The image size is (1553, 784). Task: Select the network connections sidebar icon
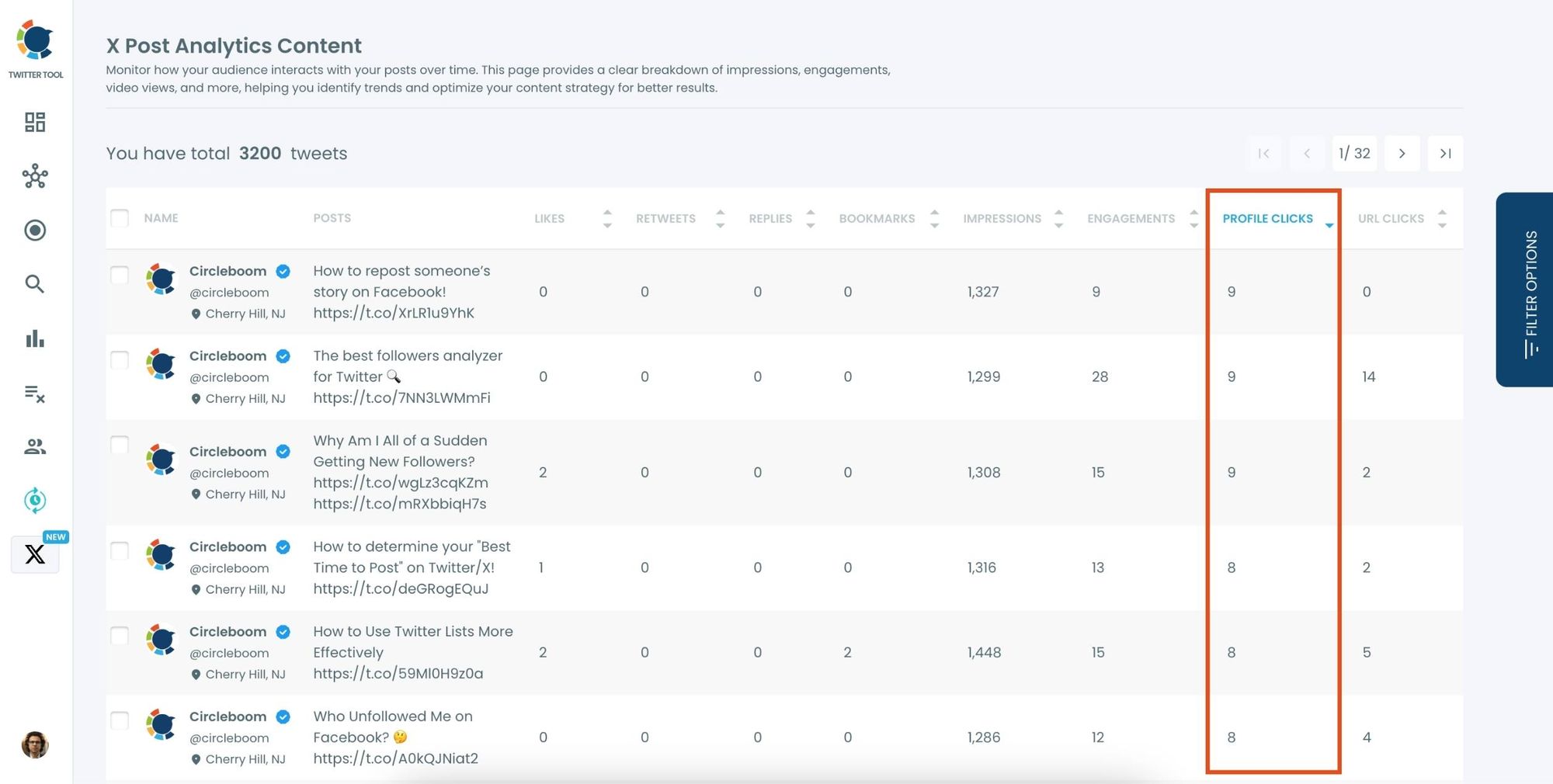pyautogui.click(x=34, y=177)
